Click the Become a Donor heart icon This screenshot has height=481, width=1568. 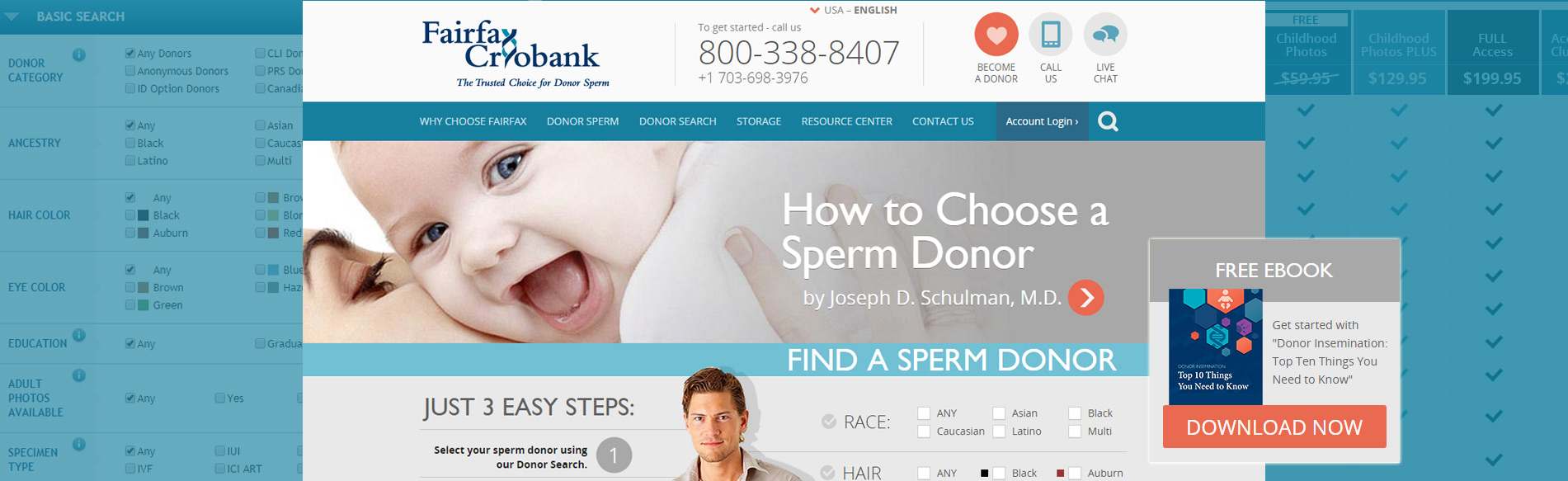[x=996, y=35]
